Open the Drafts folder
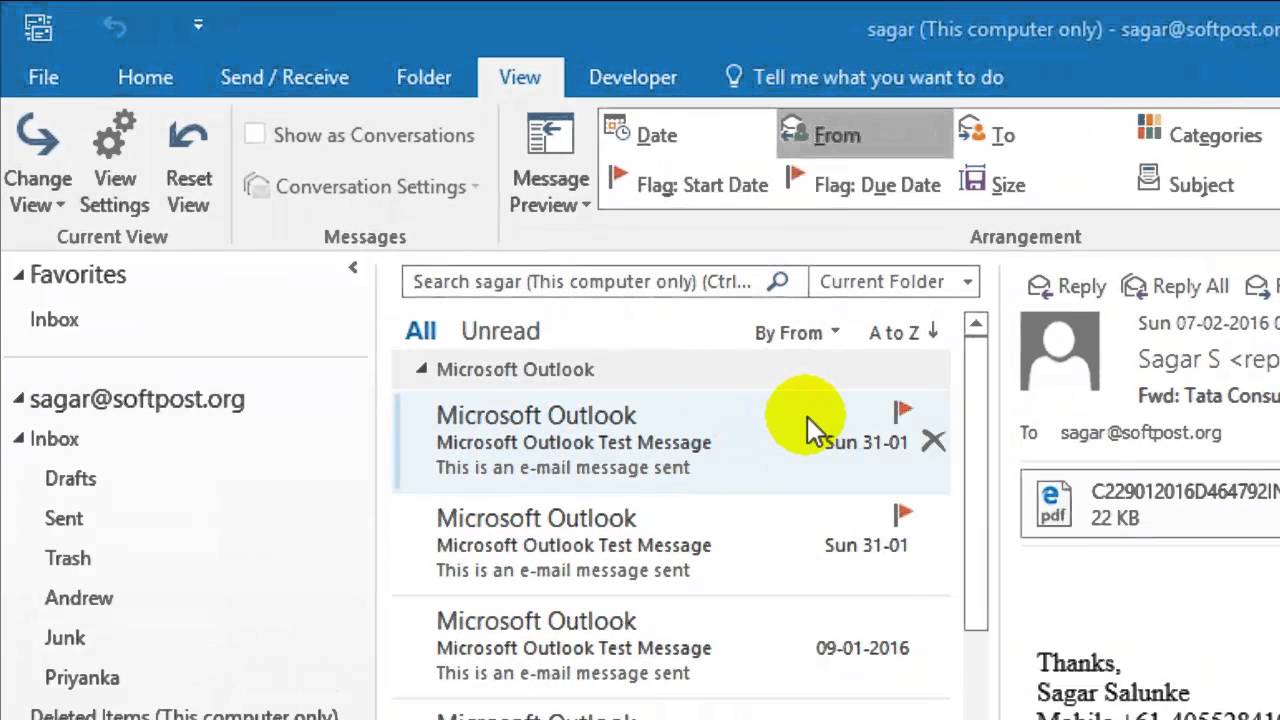The width and height of the screenshot is (1280, 720). tap(70, 478)
